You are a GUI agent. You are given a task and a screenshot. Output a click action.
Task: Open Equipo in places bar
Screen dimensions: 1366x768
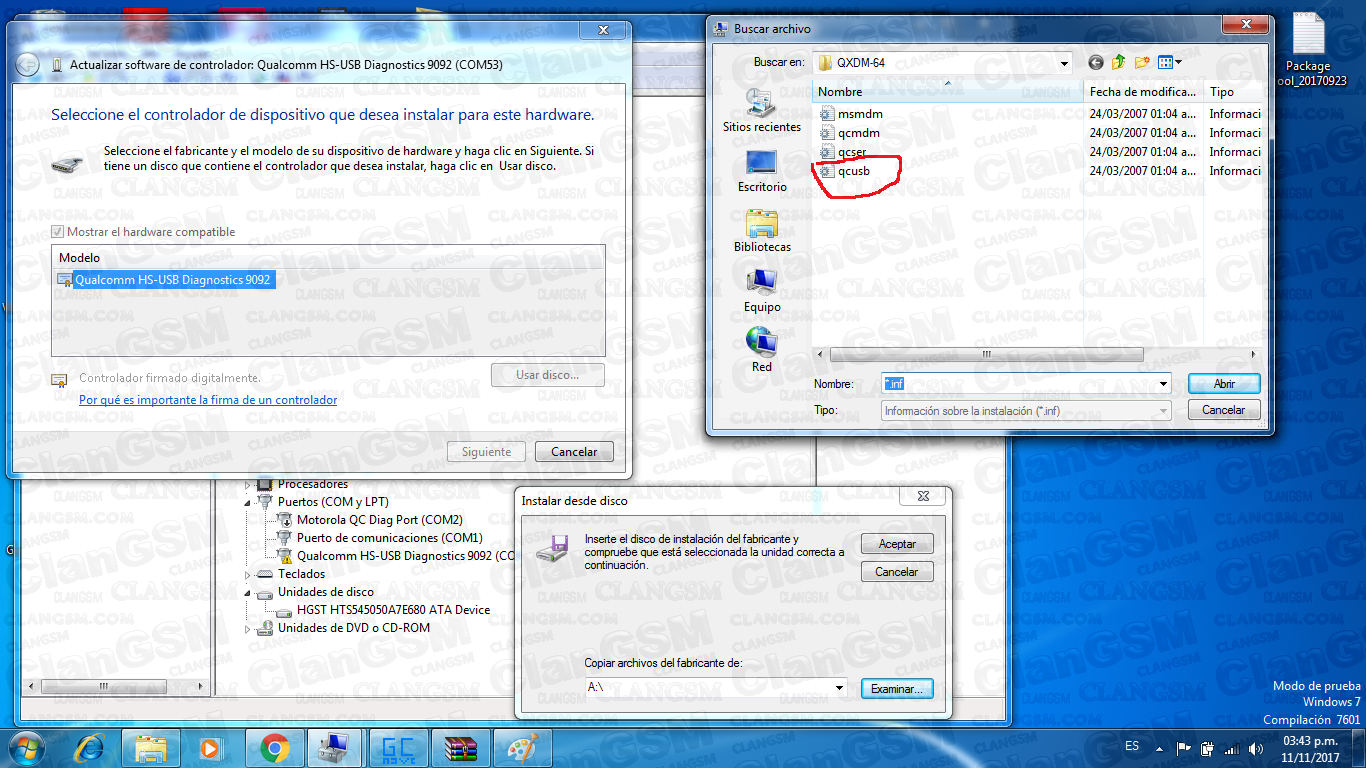(762, 290)
